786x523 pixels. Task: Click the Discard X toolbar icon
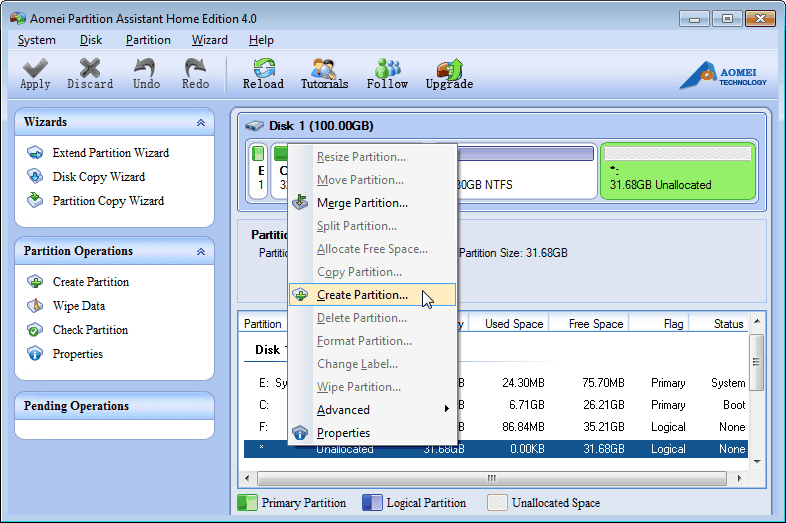(90, 68)
